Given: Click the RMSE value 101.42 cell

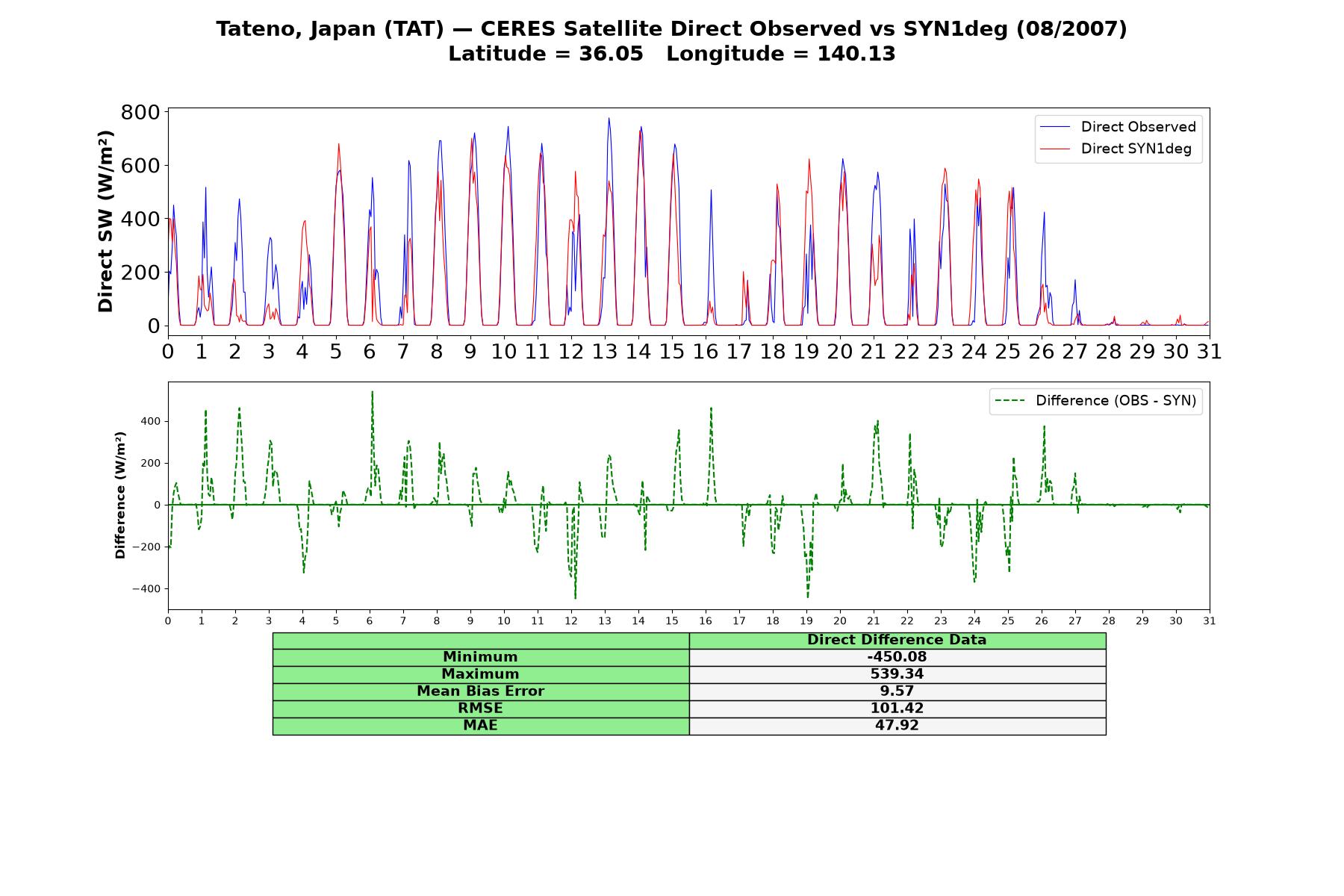Looking at the screenshot, I should 897,709.
